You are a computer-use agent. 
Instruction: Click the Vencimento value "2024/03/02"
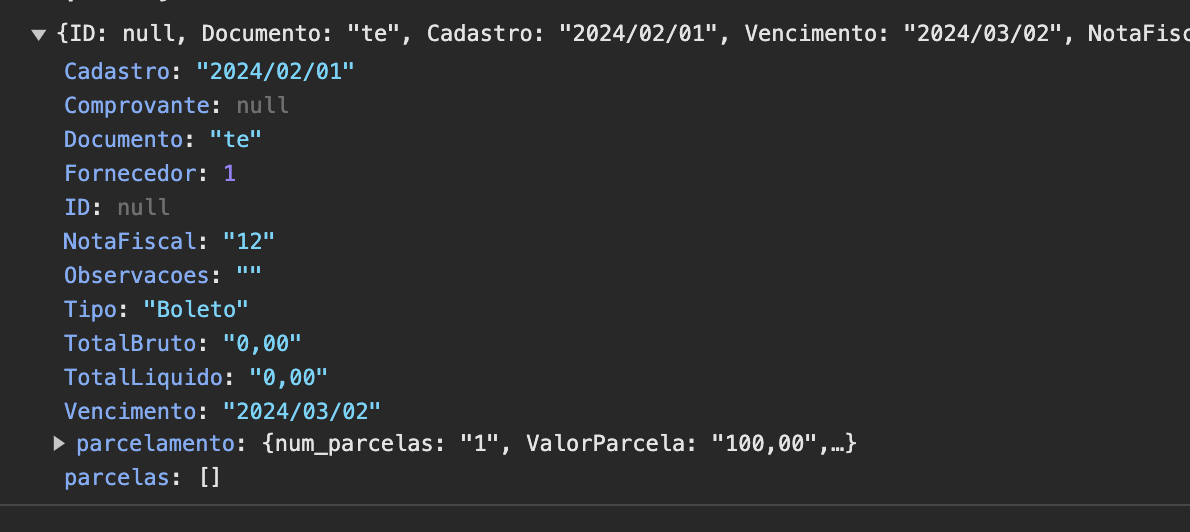(302, 410)
